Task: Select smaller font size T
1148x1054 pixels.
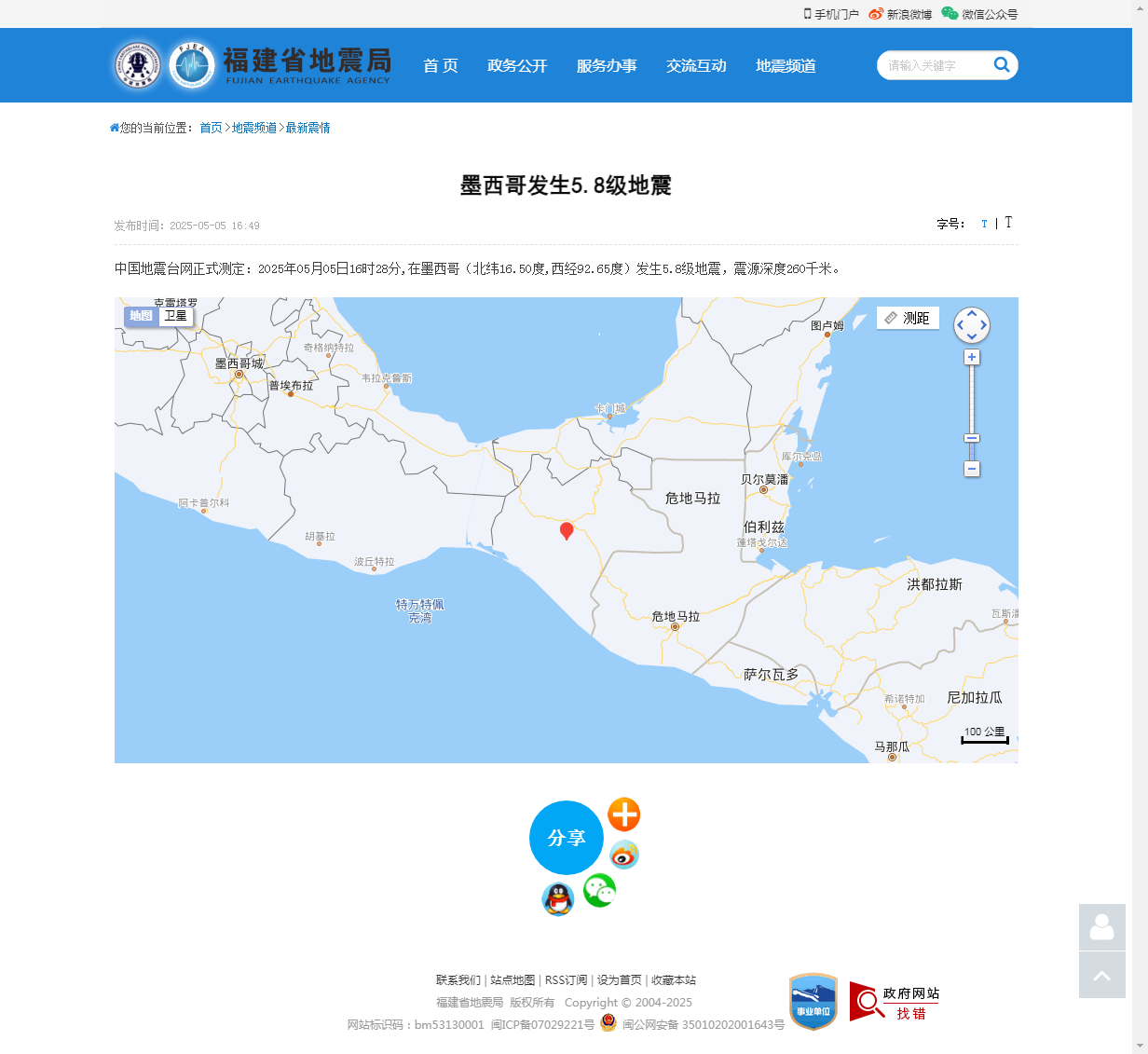Action: (984, 224)
